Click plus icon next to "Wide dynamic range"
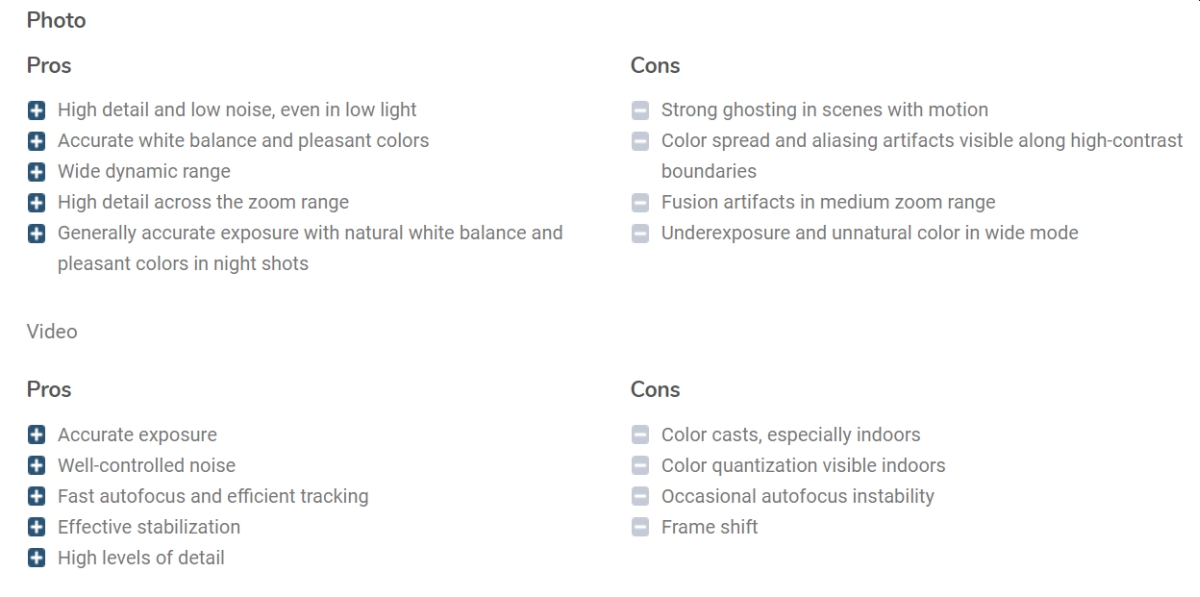The image size is (1200, 597). click(x=36, y=172)
